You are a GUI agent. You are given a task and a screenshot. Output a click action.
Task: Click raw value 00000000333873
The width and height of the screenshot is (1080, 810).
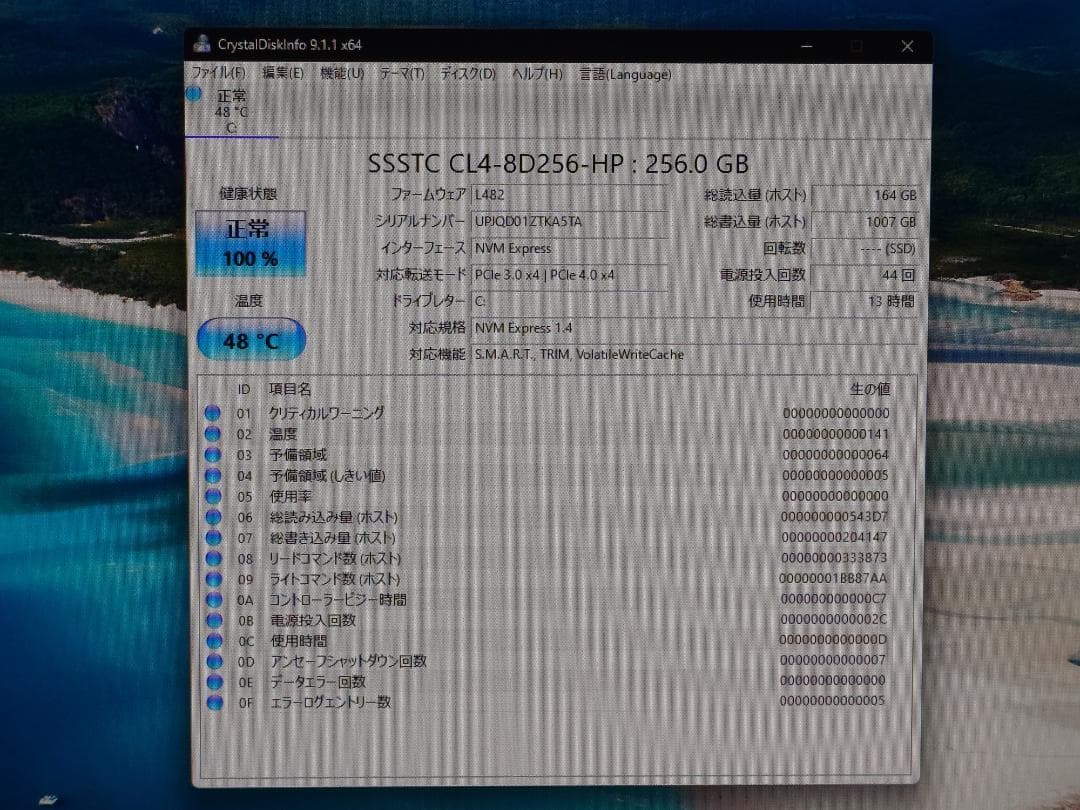tap(835, 557)
